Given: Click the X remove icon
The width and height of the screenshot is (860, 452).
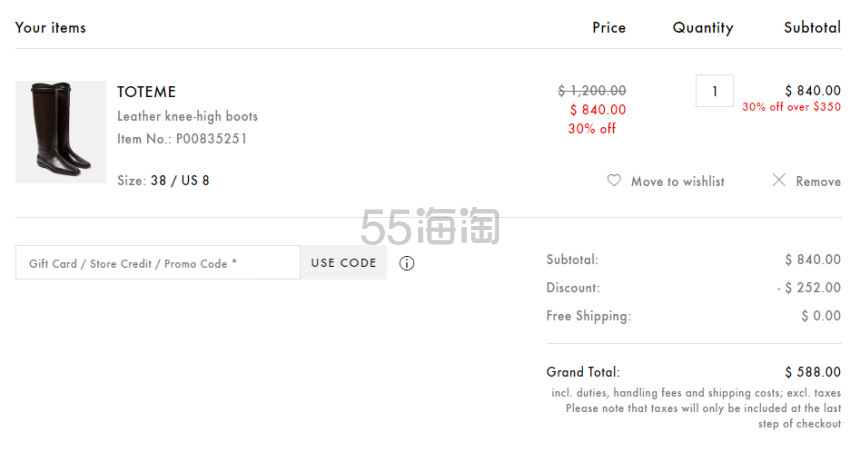Looking at the screenshot, I should pyautogui.click(x=779, y=181).
